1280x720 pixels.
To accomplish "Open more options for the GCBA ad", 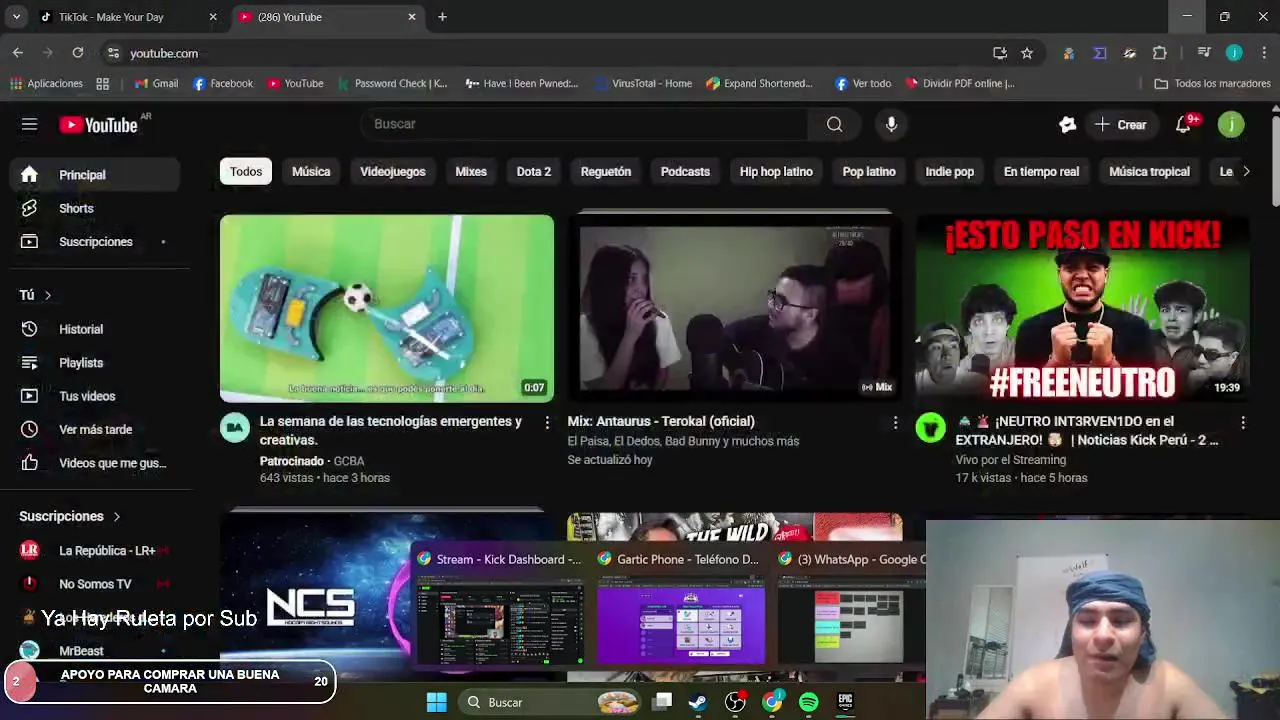I will coord(547,423).
